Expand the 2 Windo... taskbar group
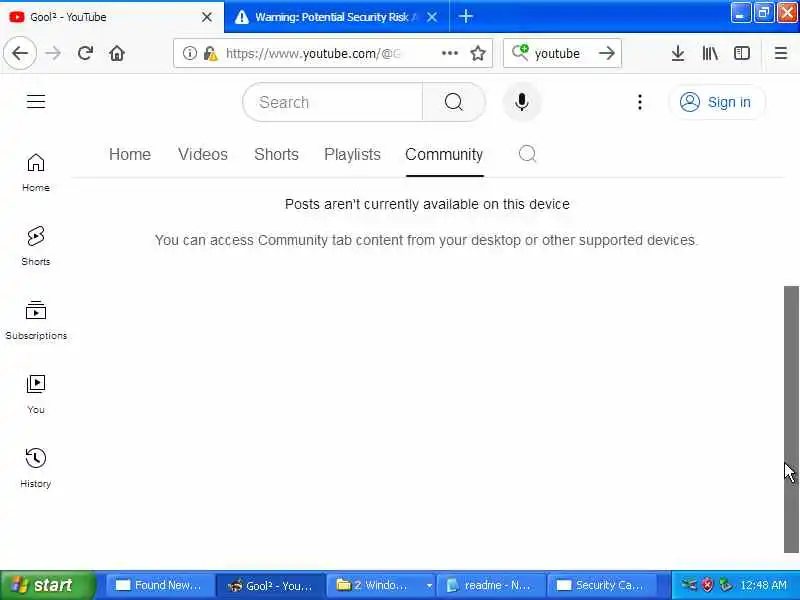 coord(380,585)
